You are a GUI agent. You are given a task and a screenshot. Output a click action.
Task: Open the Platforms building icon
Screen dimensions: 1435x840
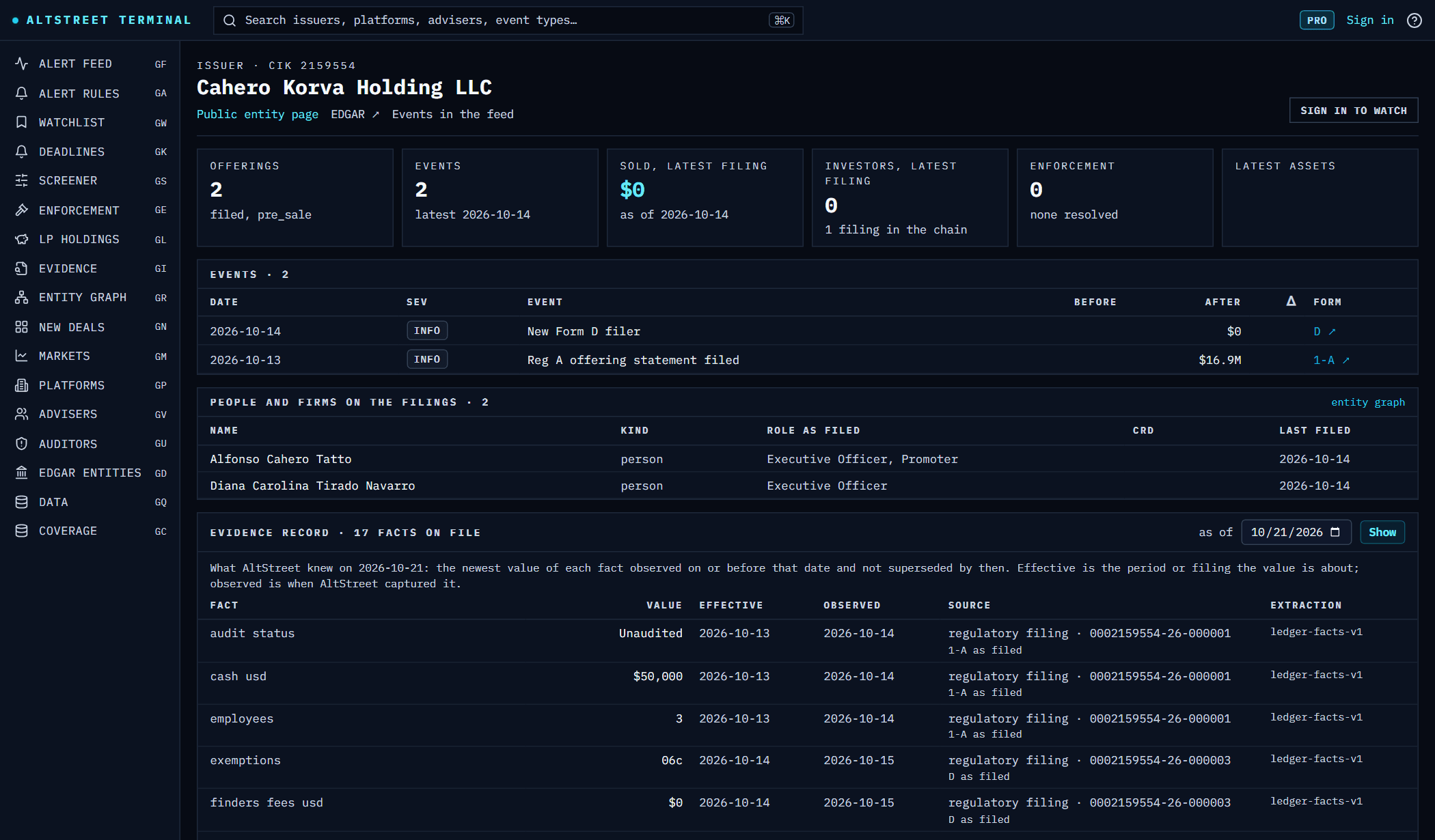[x=22, y=385]
